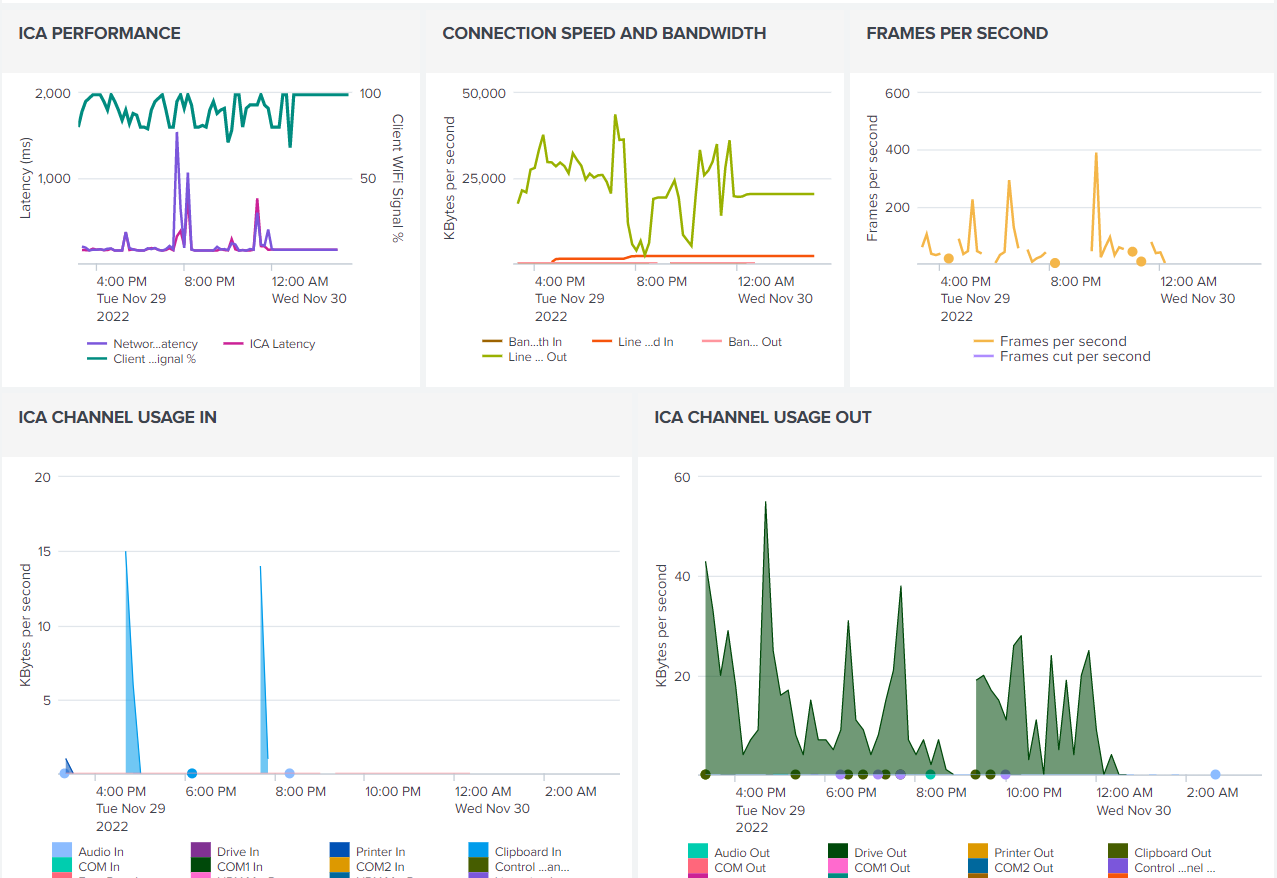1277x878 pixels.
Task: Click the Printer In legend color square
Action: pos(339,851)
